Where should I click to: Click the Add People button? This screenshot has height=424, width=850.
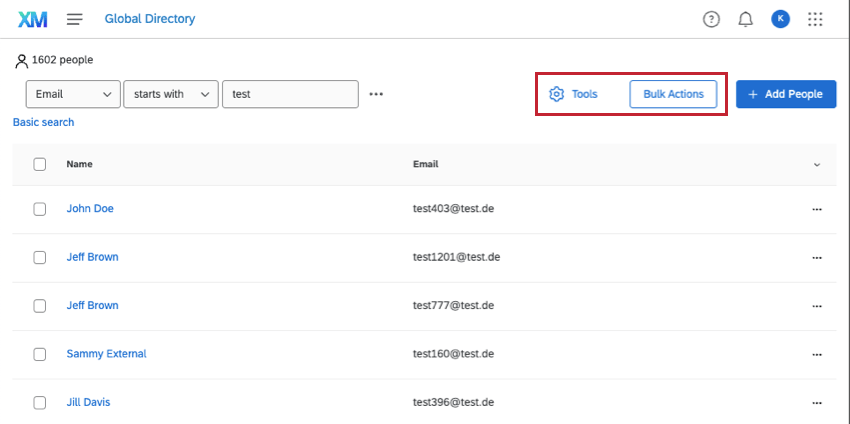(x=785, y=94)
